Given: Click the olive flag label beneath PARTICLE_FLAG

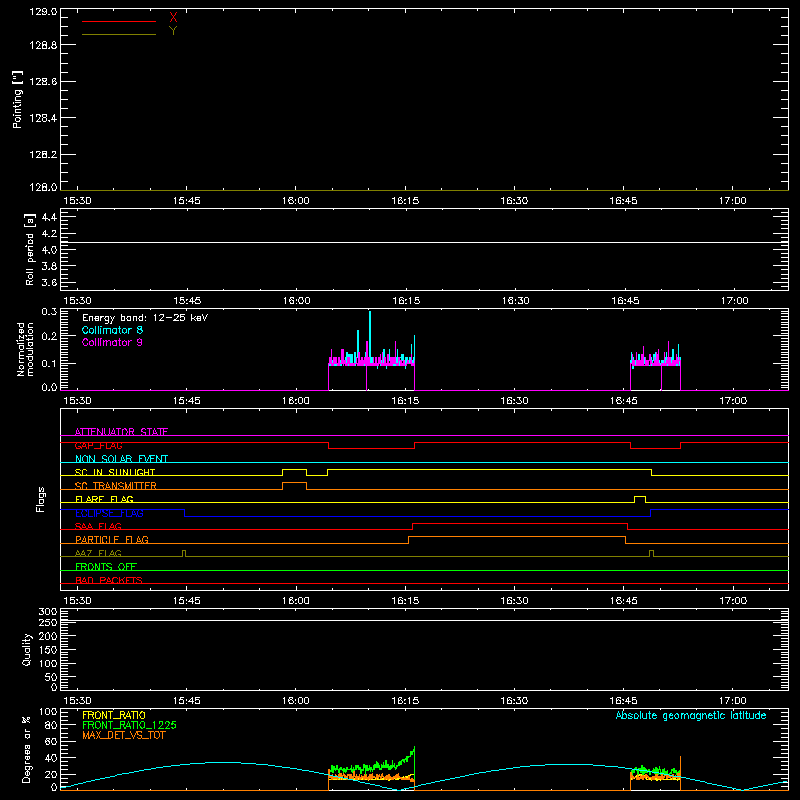Looking at the screenshot, I should pos(98,553).
